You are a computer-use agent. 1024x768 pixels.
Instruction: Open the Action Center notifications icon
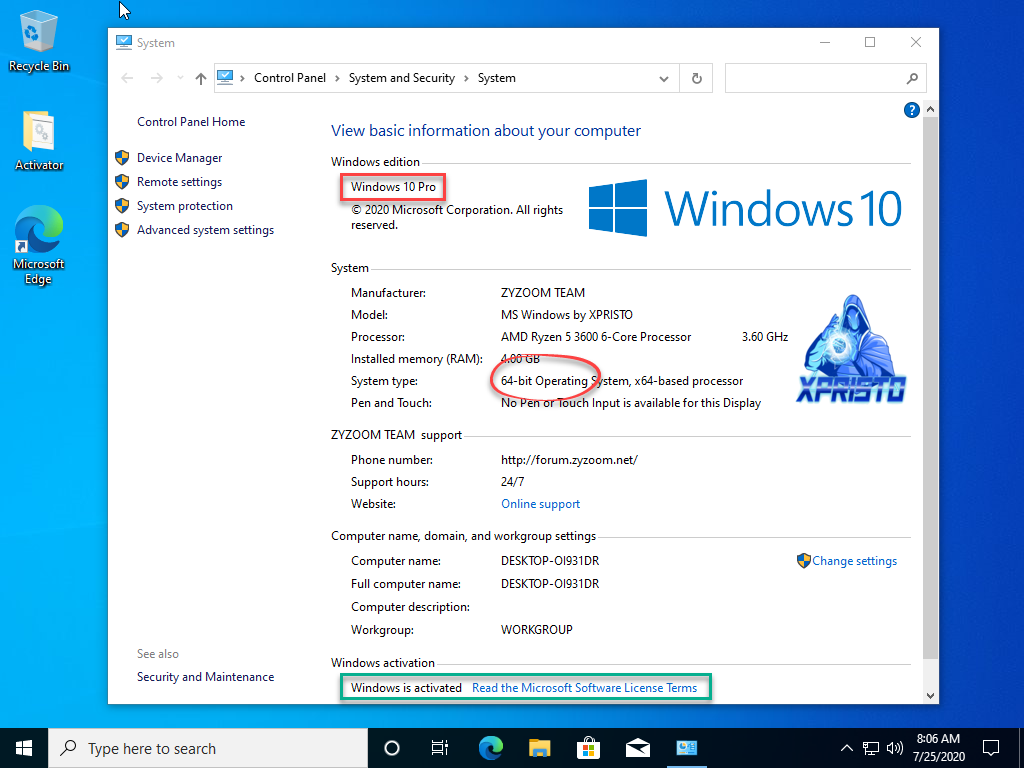[x=991, y=748]
